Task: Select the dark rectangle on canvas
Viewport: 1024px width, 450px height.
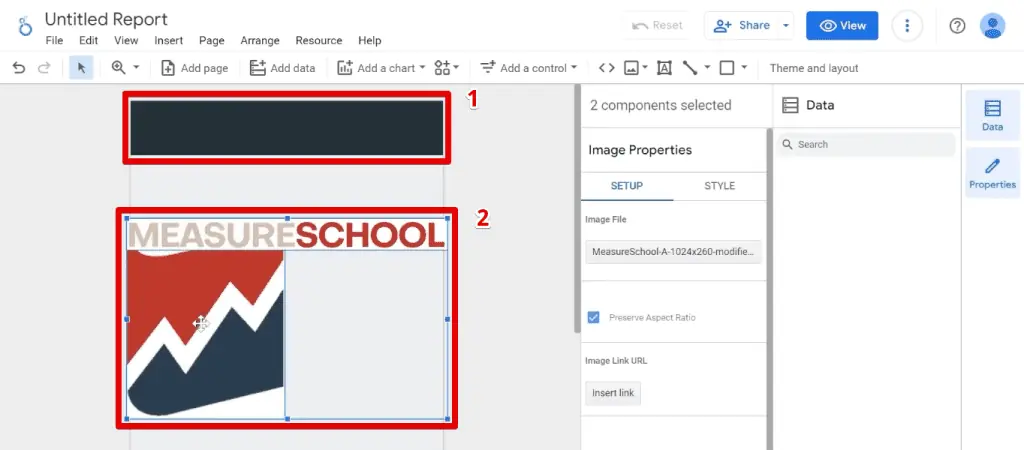Action: click(287, 128)
